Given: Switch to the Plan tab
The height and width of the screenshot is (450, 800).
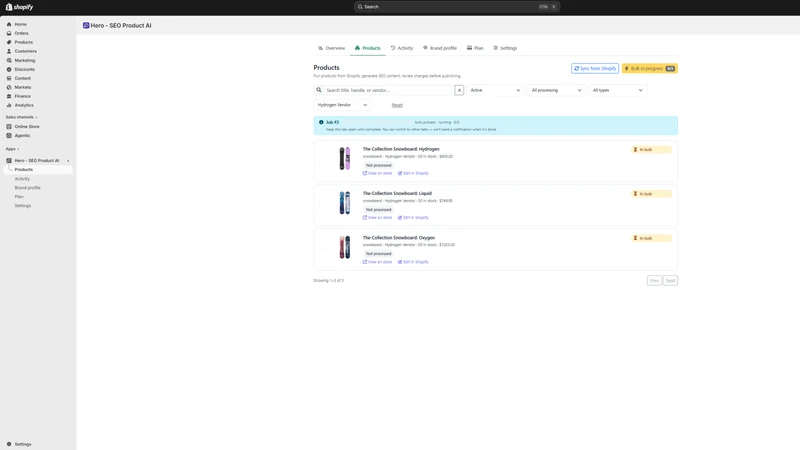Looking at the screenshot, I should coord(474,48).
